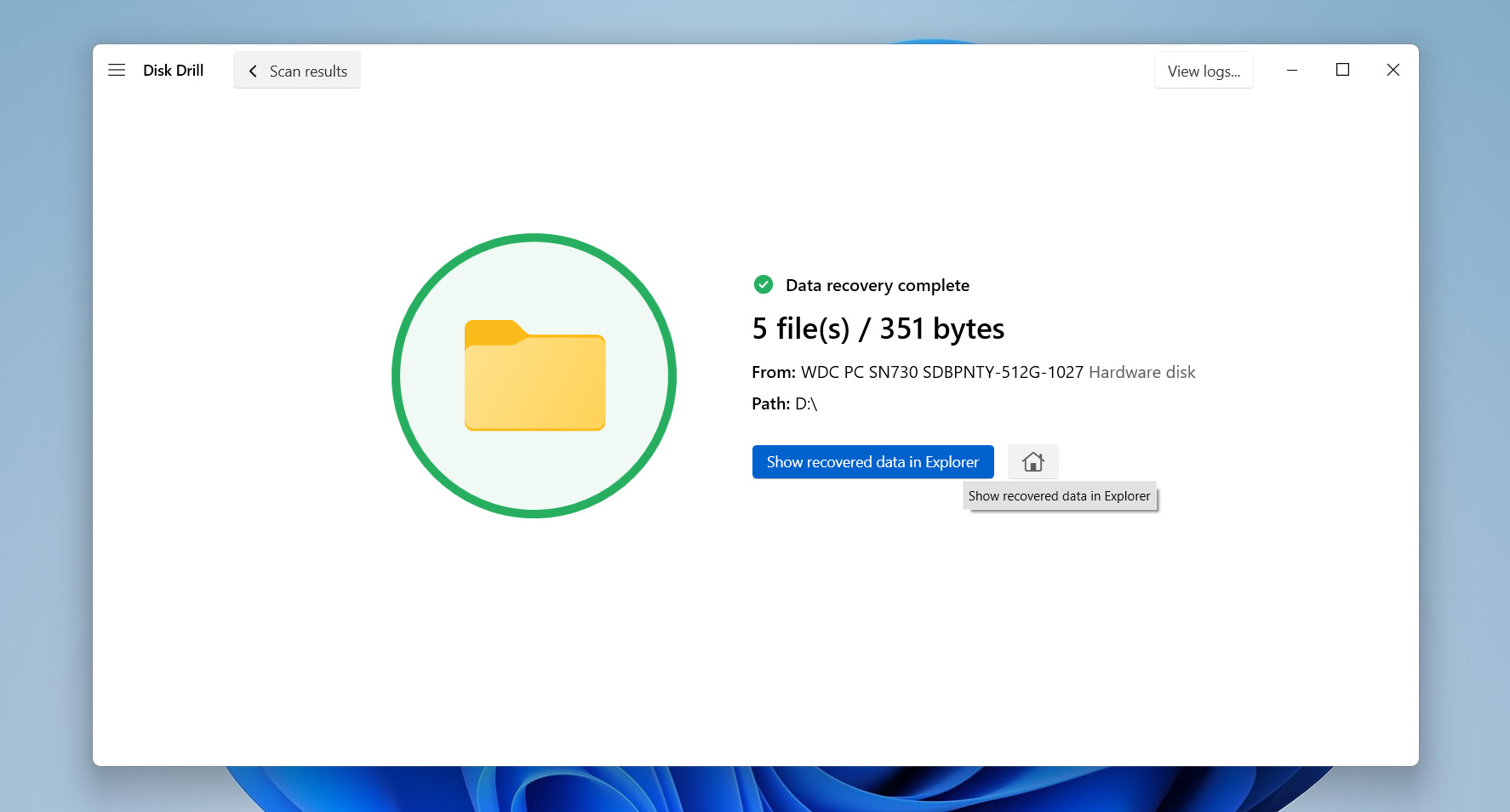Go back to Scan results
Viewport: 1510px width, 812px height.
point(297,71)
